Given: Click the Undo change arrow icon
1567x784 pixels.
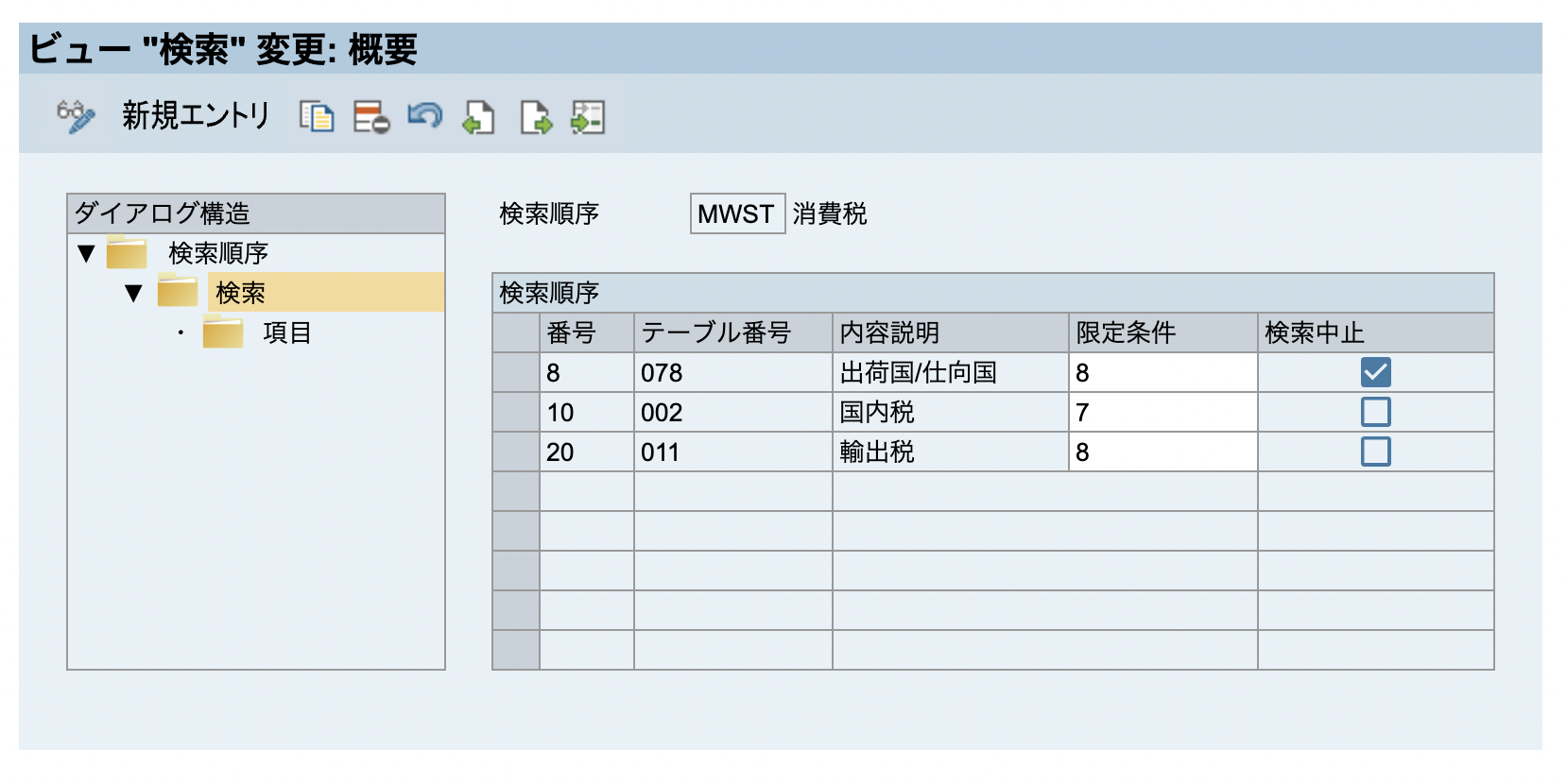Looking at the screenshot, I should pyautogui.click(x=424, y=116).
